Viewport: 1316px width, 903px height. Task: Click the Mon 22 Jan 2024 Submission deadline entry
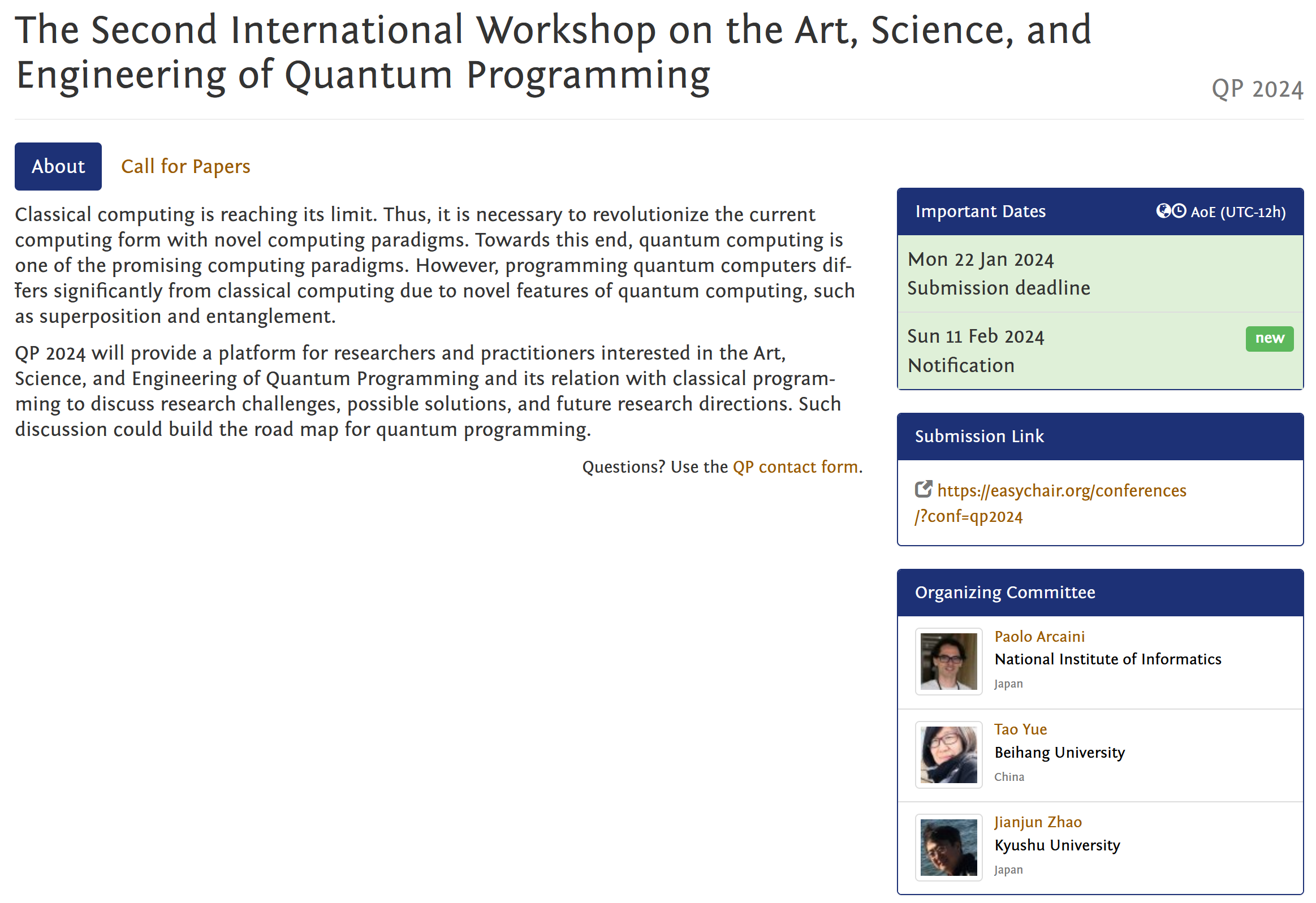pos(1101,274)
